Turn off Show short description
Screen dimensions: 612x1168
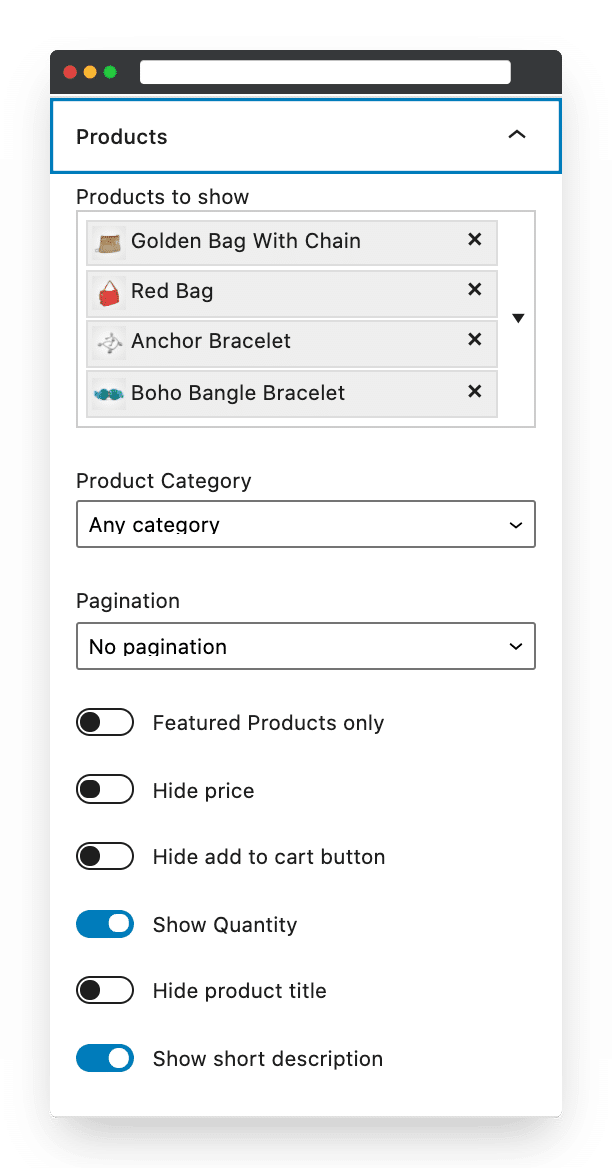105,1058
